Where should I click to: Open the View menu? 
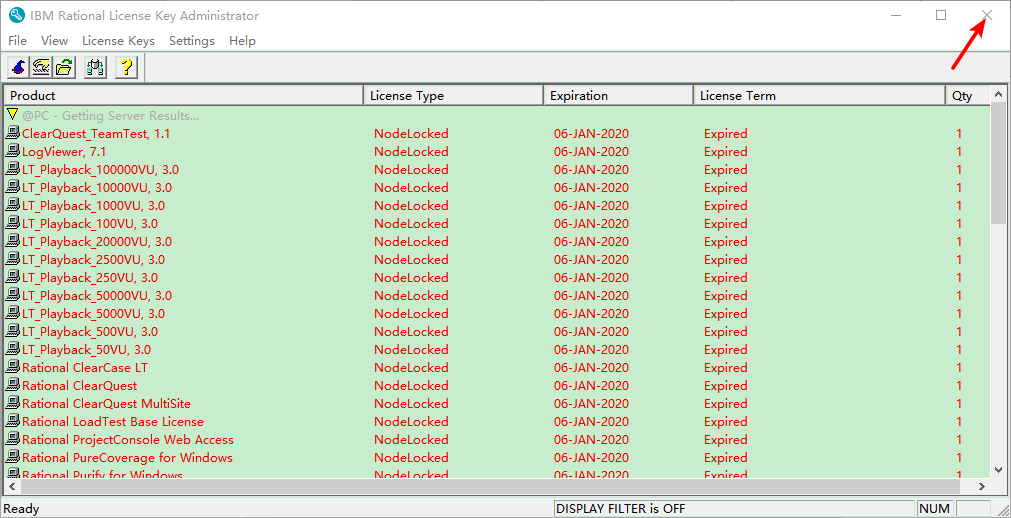pos(54,41)
